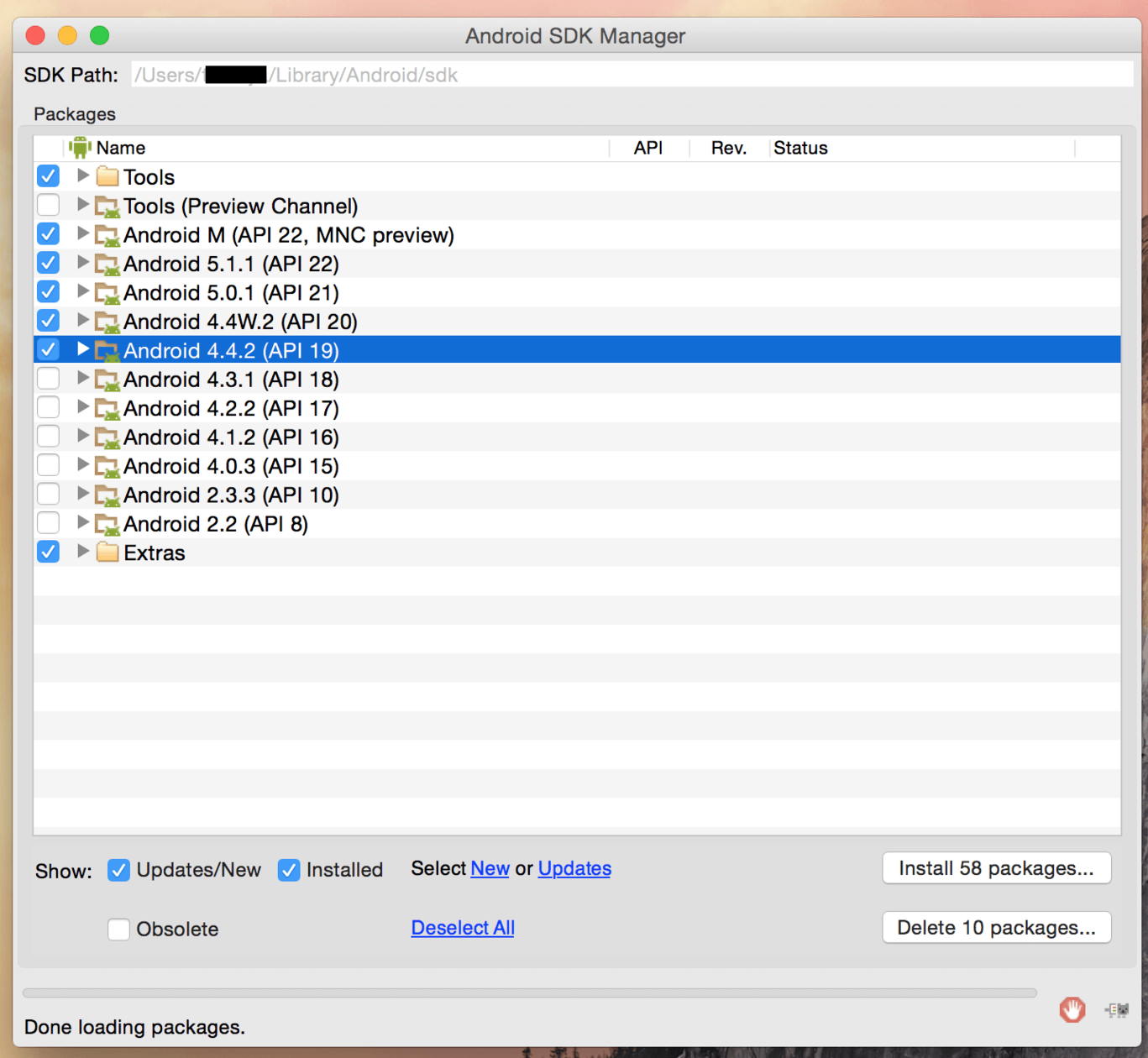
Task: Click the Android 2.3.3 package icon
Action: pyautogui.click(x=107, y=495)
